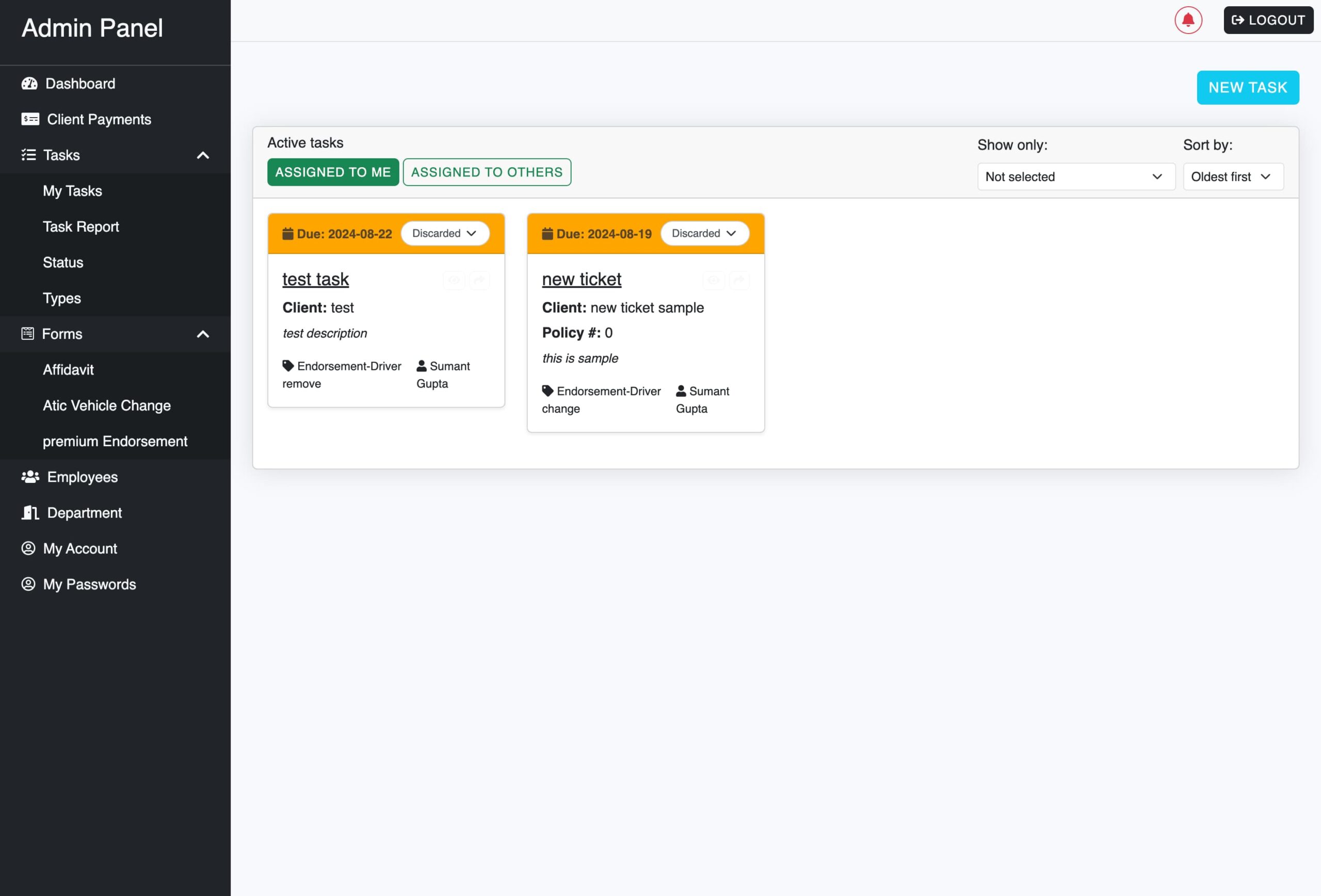
Task: Open the Sort by Oldest first dropdown
Action: click(x=1232, y=177)
